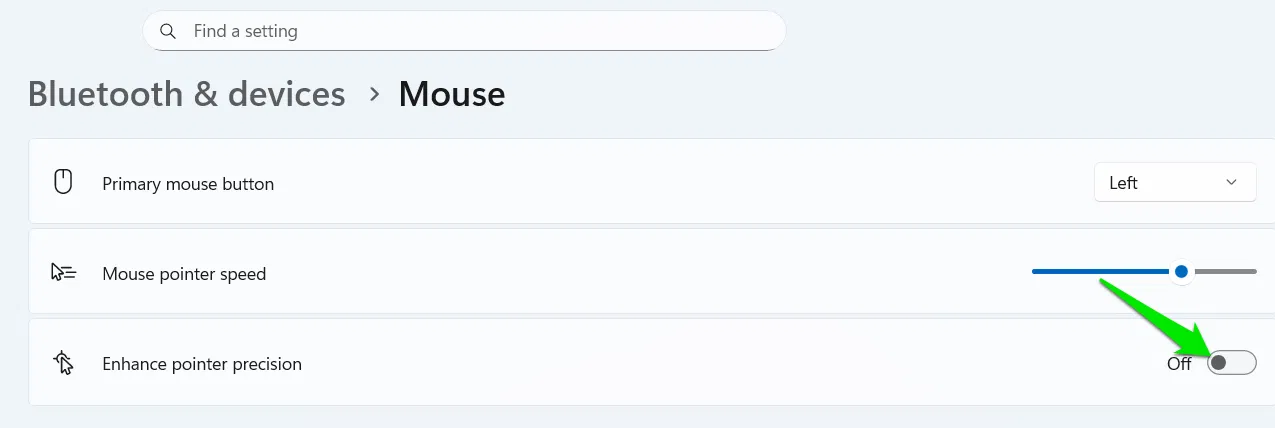Screen dimensions: 1275x428
Task: Expand the chevron arrow beside 'Left'
Action: coord(1231,183)
